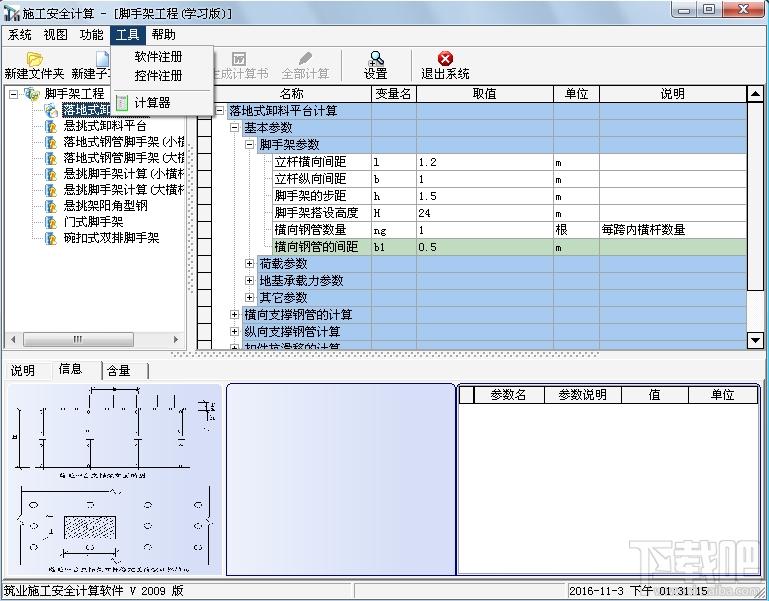Image resolution: width=769 pixels, height=601 pixels.
Task: Click the red 退出系统 exit icon
Action: tap(445, 59)
